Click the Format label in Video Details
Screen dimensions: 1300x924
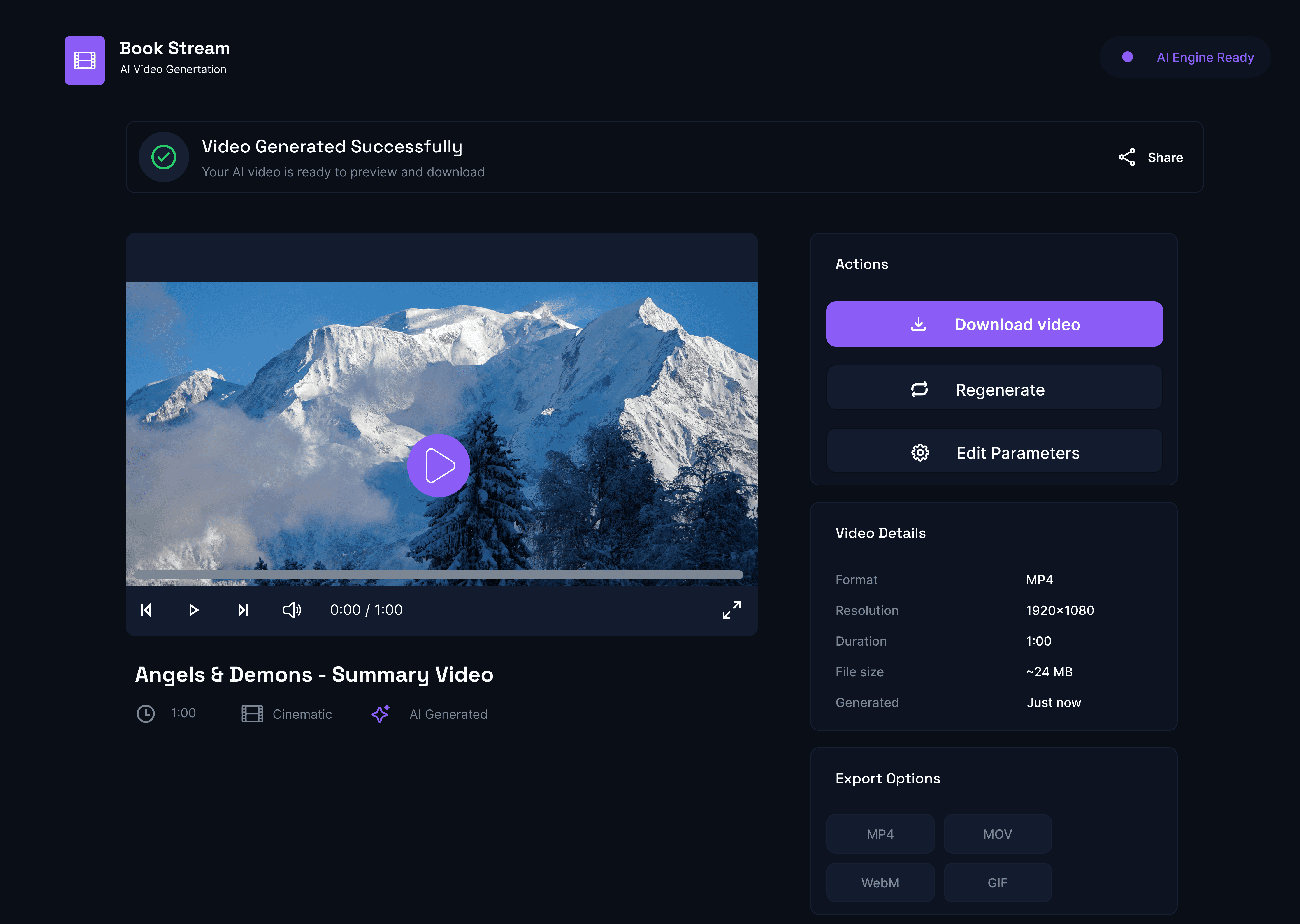tap(856, 580)
